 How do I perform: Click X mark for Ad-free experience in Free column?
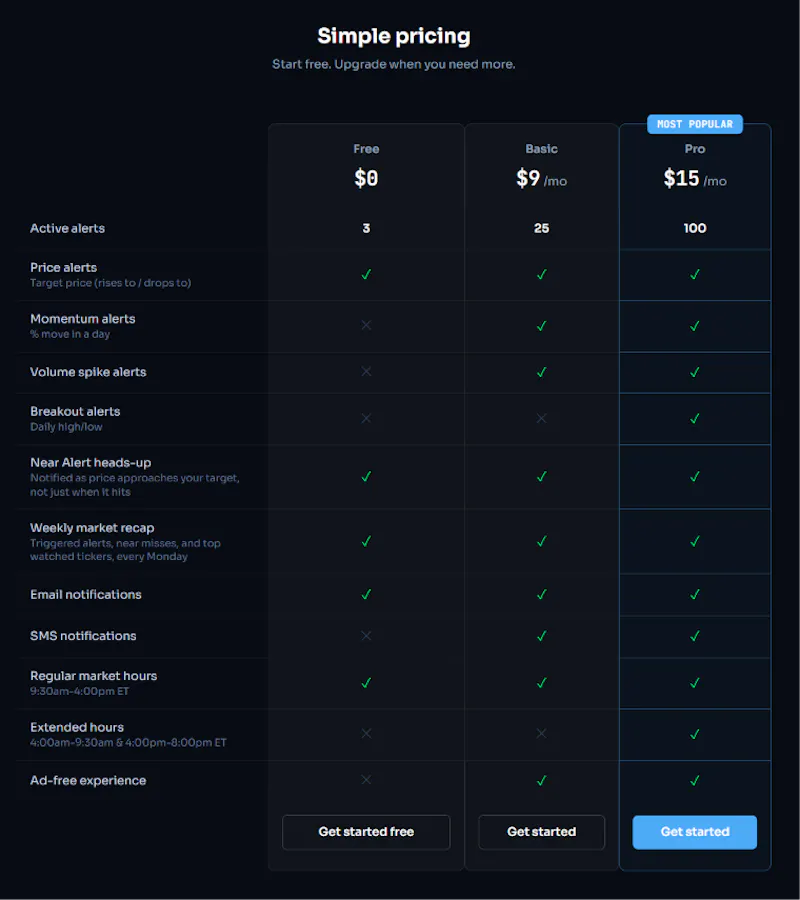coord(366,779)
